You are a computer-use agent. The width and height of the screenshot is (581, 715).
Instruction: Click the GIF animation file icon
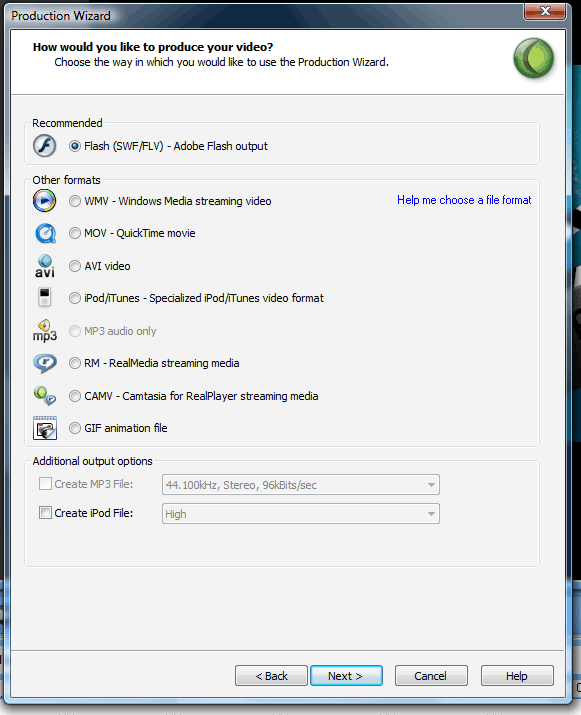pos(45,428)
